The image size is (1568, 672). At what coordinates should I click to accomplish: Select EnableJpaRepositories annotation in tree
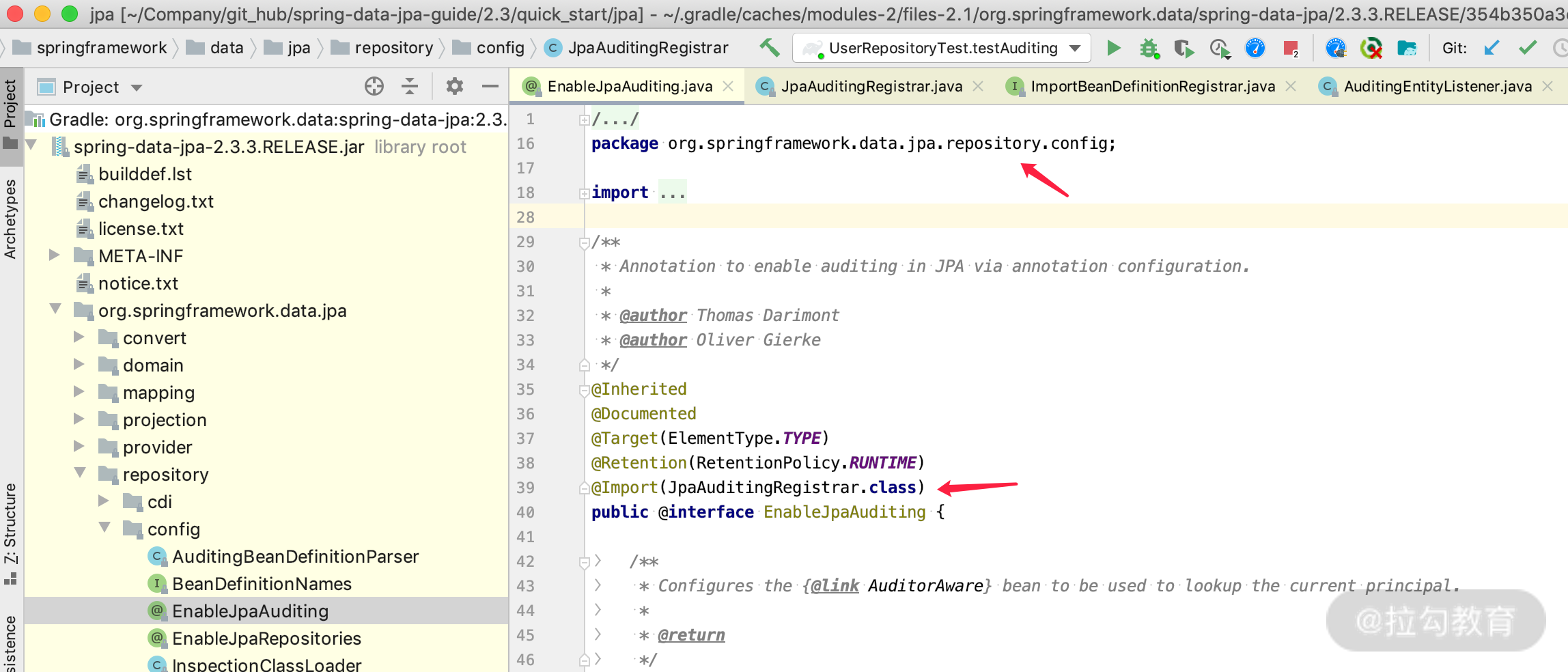pos(266,639)
